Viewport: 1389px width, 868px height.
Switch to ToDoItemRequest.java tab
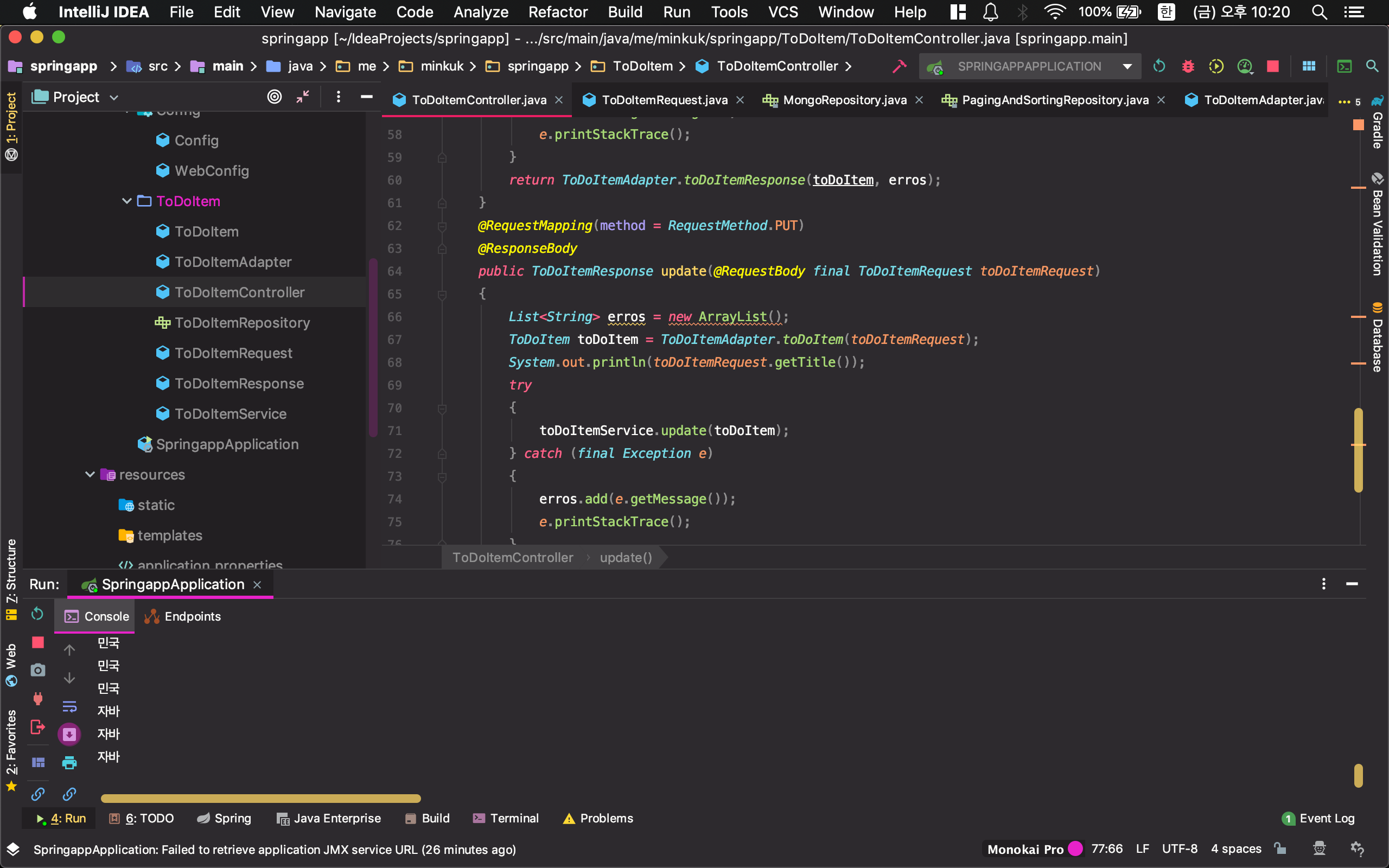coord(664,100)
